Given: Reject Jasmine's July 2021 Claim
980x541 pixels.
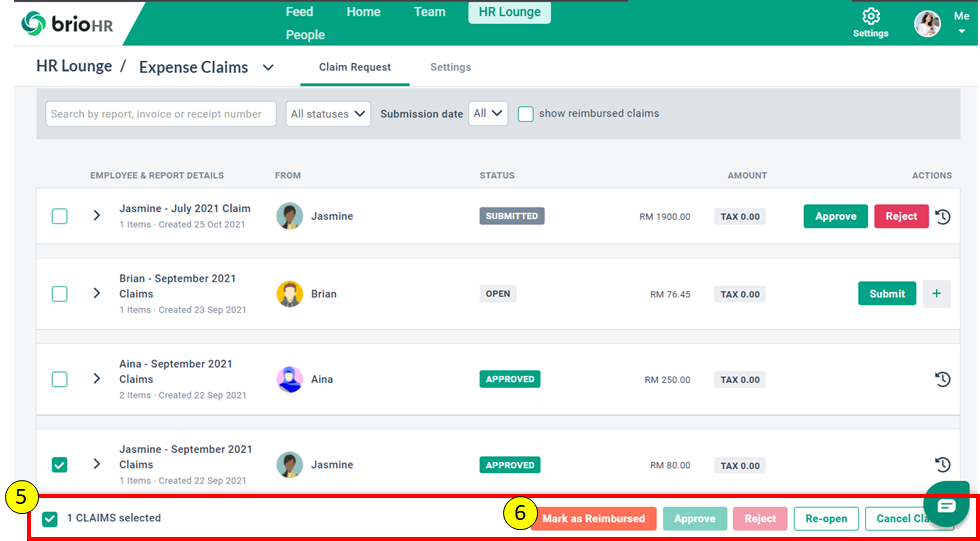Looking at the screenshot, I should click(901, 216).
